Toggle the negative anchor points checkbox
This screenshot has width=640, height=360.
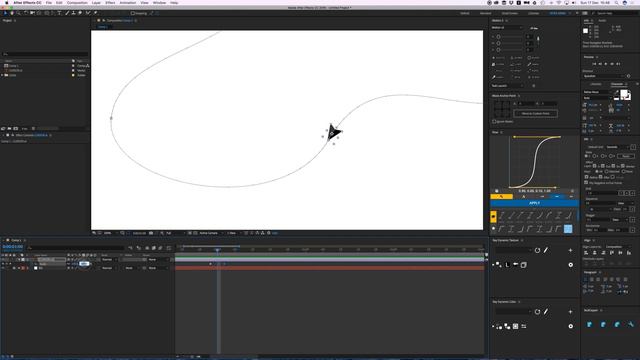587,182
